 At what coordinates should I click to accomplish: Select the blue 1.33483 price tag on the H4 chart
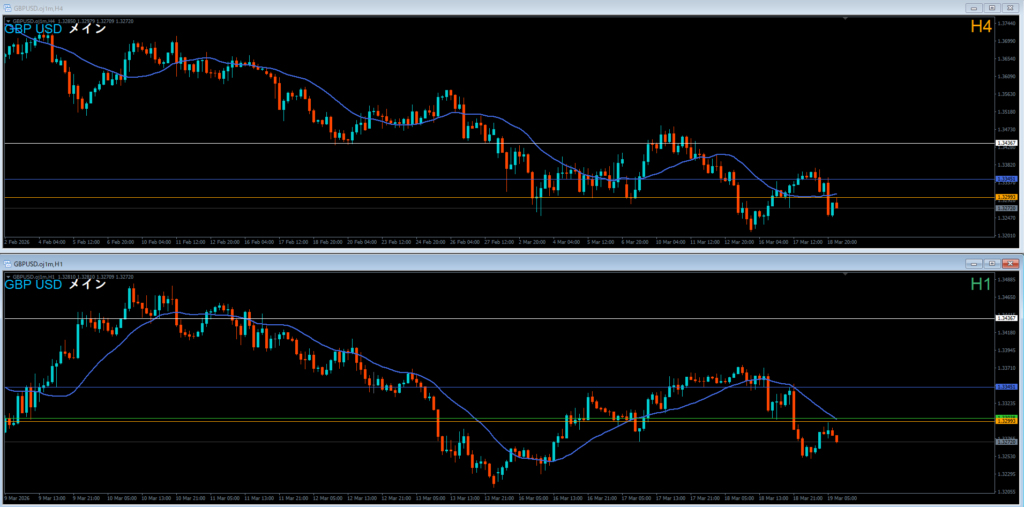[x=1006, y=180]
